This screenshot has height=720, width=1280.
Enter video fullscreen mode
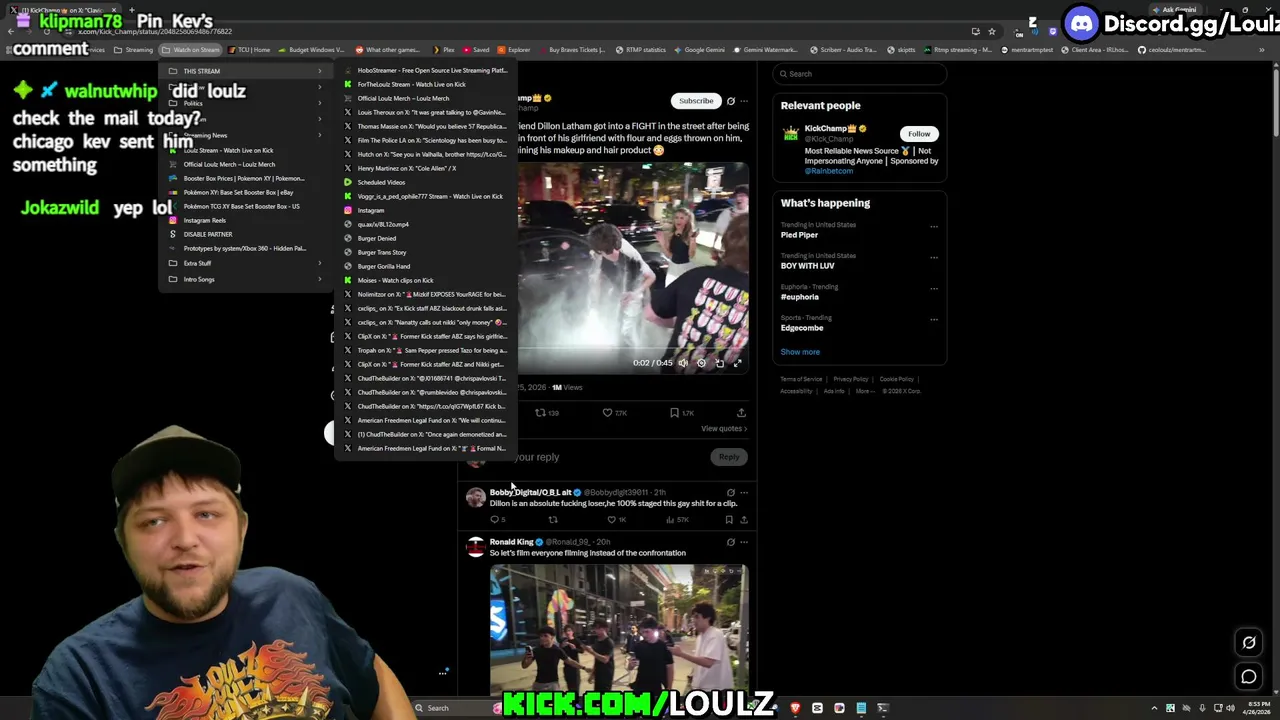click(x=738, y=363)
